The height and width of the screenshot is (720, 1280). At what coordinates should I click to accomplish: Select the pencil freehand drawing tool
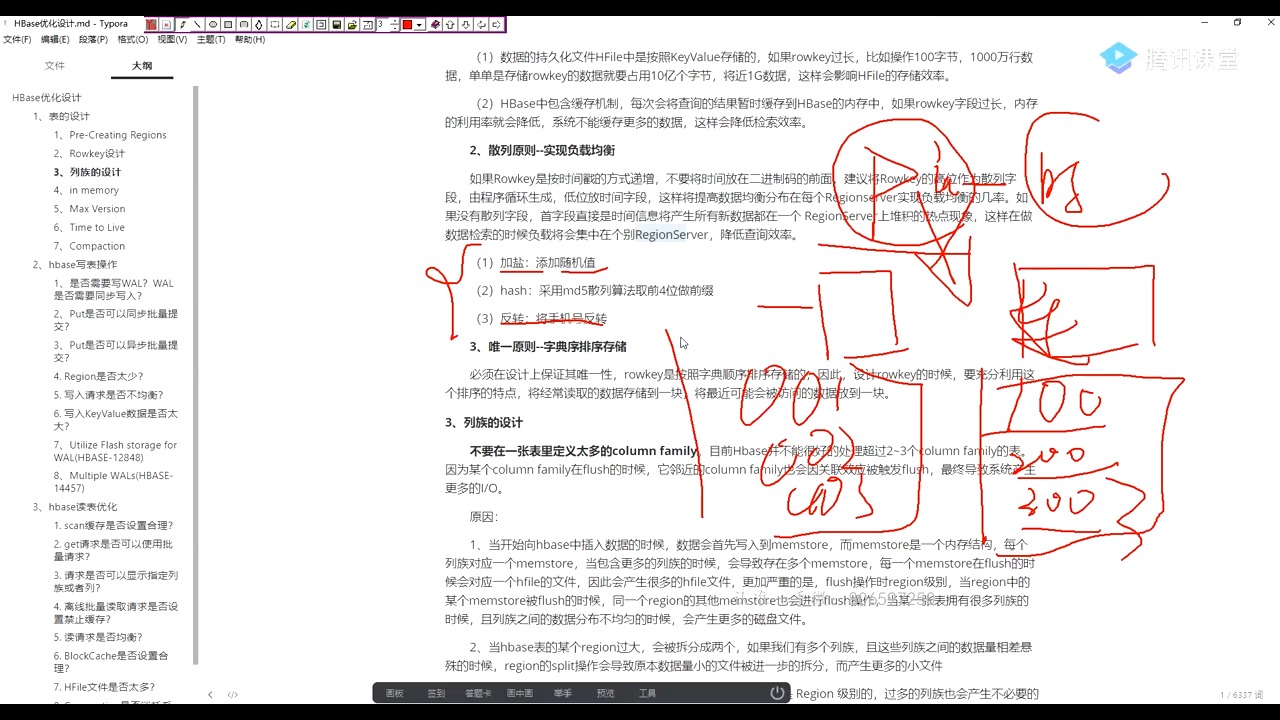pos(183,24)
